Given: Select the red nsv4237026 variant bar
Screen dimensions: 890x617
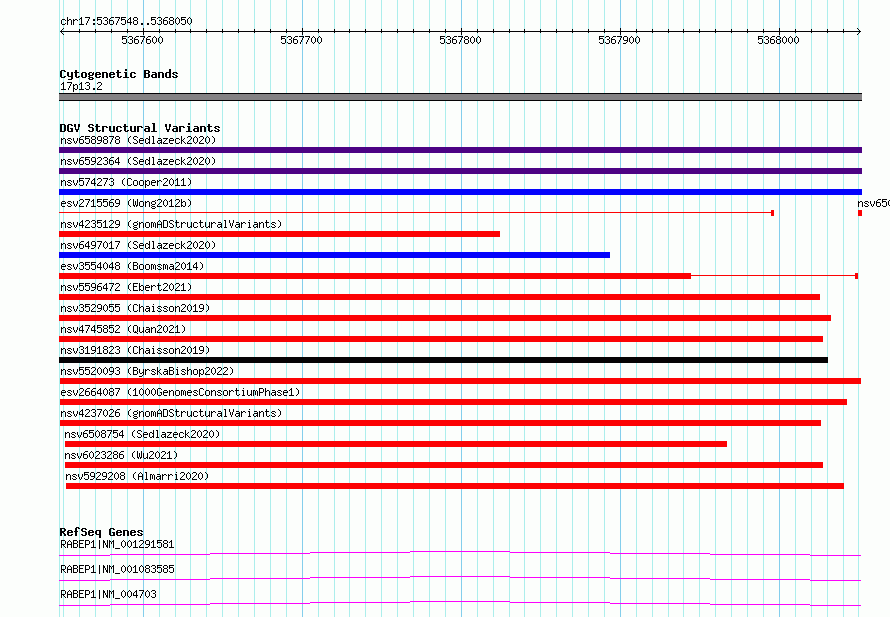Looking at the screenshot, I should click(x=440, y=423).
